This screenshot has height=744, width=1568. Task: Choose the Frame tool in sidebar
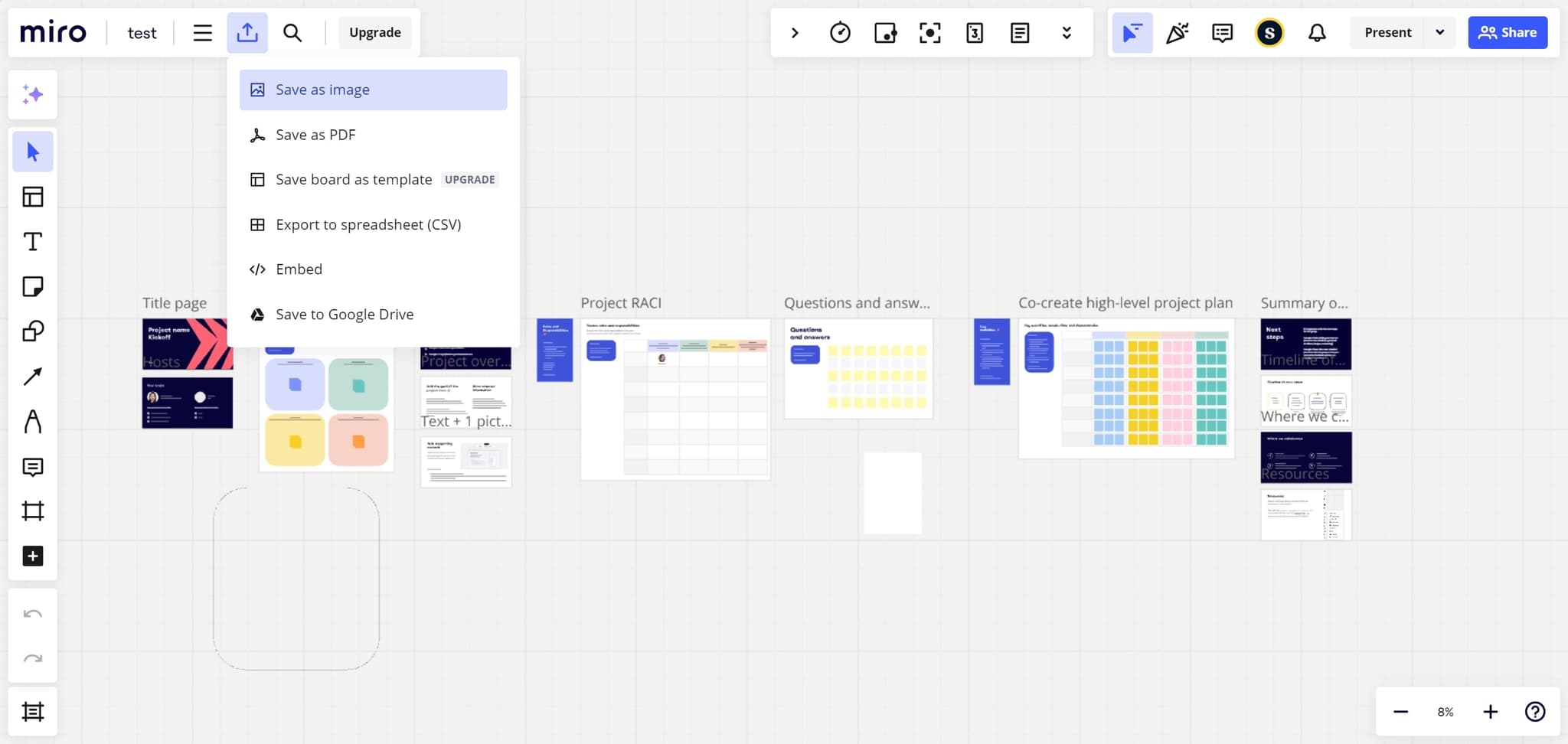coord(32,511)
